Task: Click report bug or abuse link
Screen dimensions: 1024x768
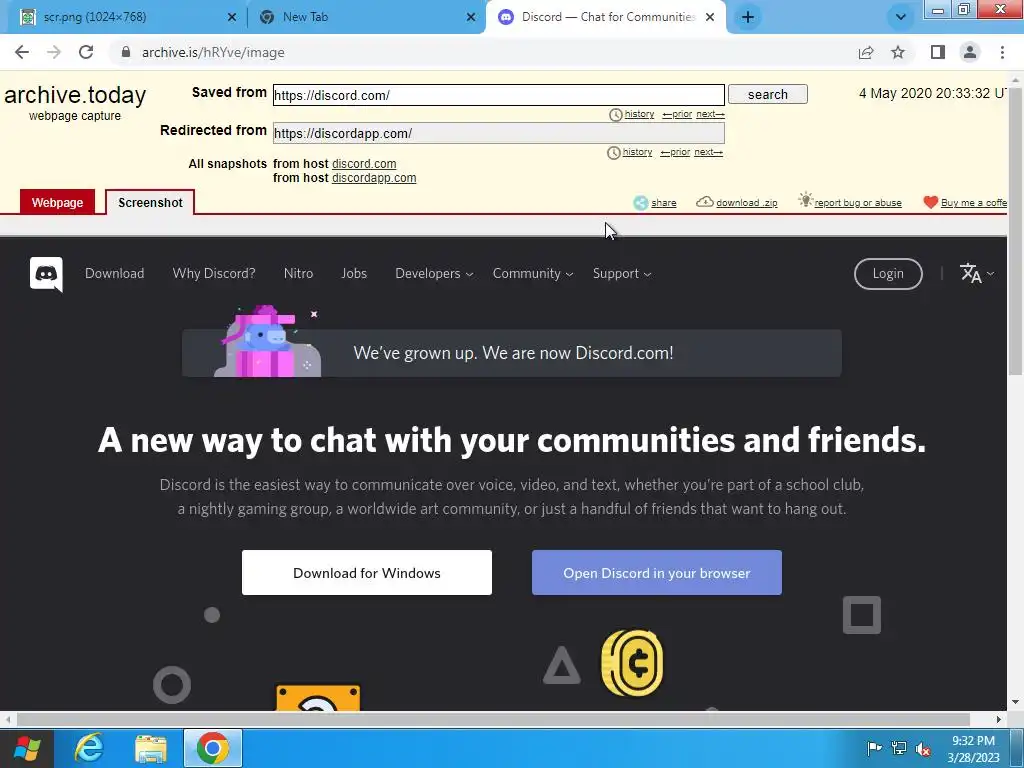Action: 857,203
